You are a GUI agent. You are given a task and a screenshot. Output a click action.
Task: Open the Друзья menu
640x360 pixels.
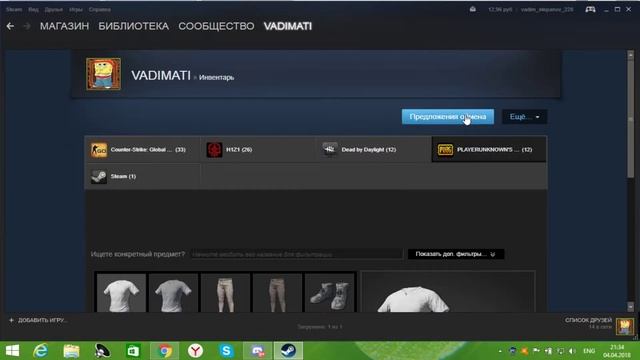point(53,9)
